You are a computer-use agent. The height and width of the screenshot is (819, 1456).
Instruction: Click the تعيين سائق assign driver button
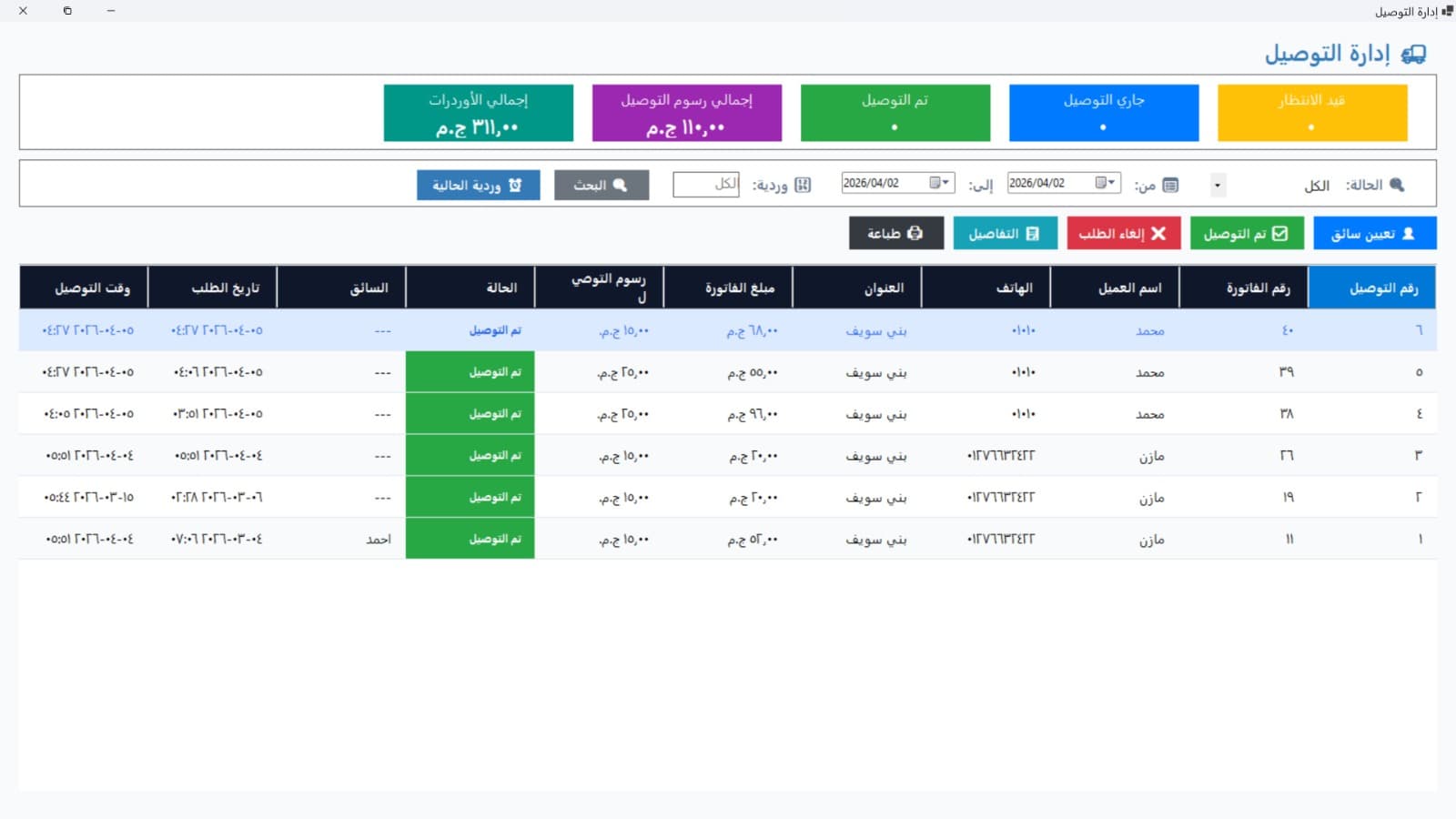tap(1375, 234)
